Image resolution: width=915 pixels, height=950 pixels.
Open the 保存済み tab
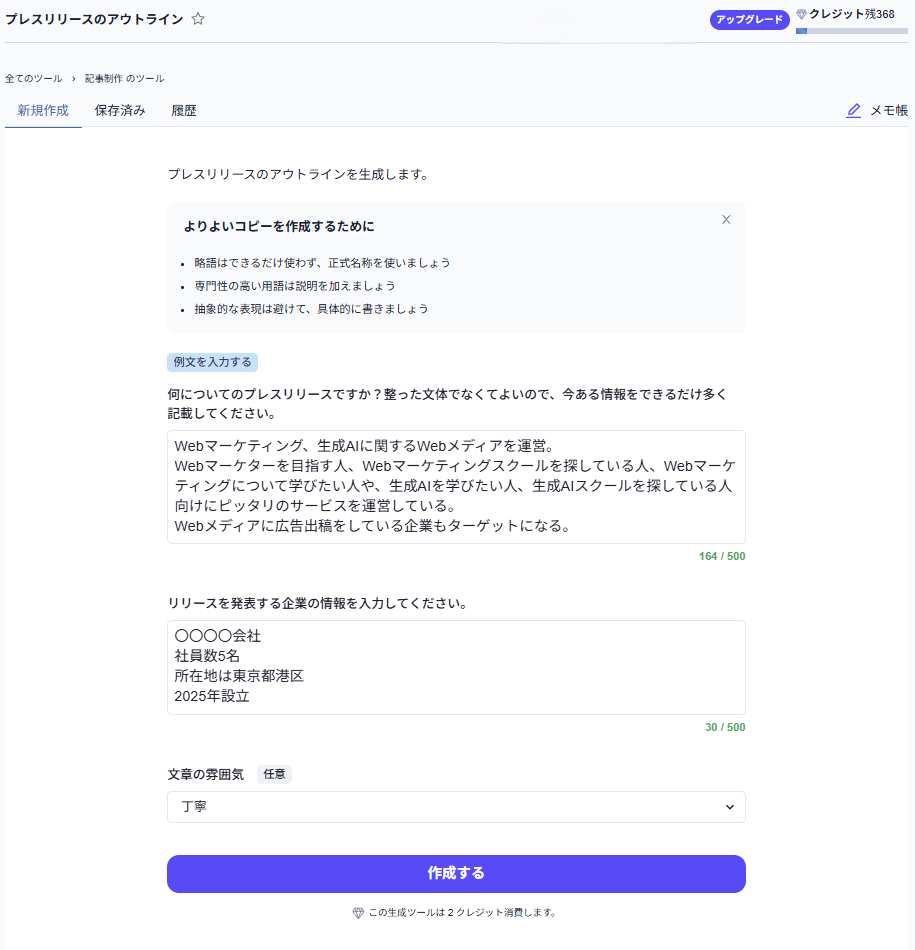tap(120, 110)
